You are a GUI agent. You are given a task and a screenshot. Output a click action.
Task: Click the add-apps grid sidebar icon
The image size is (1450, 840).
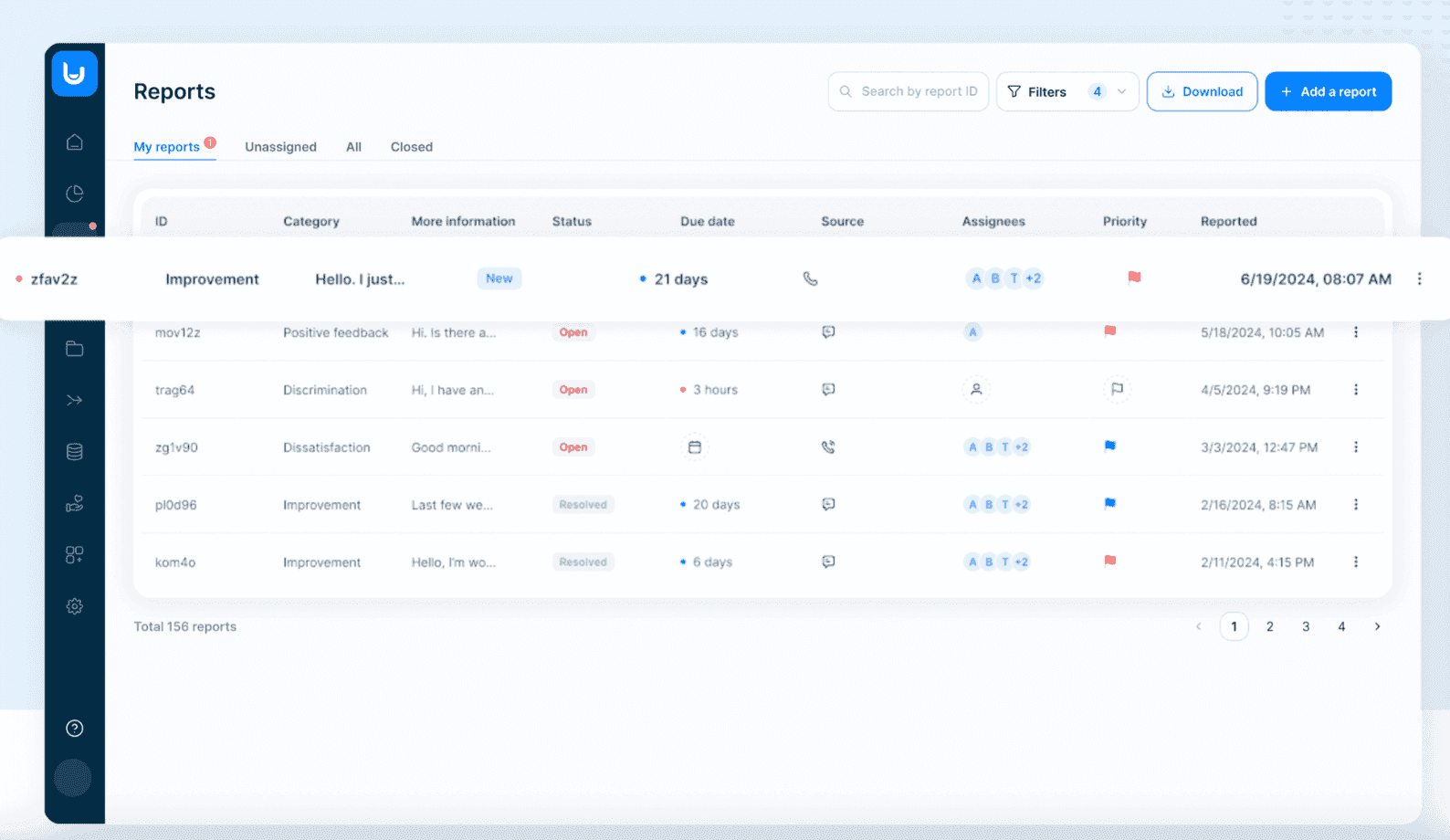pos(75,555)
